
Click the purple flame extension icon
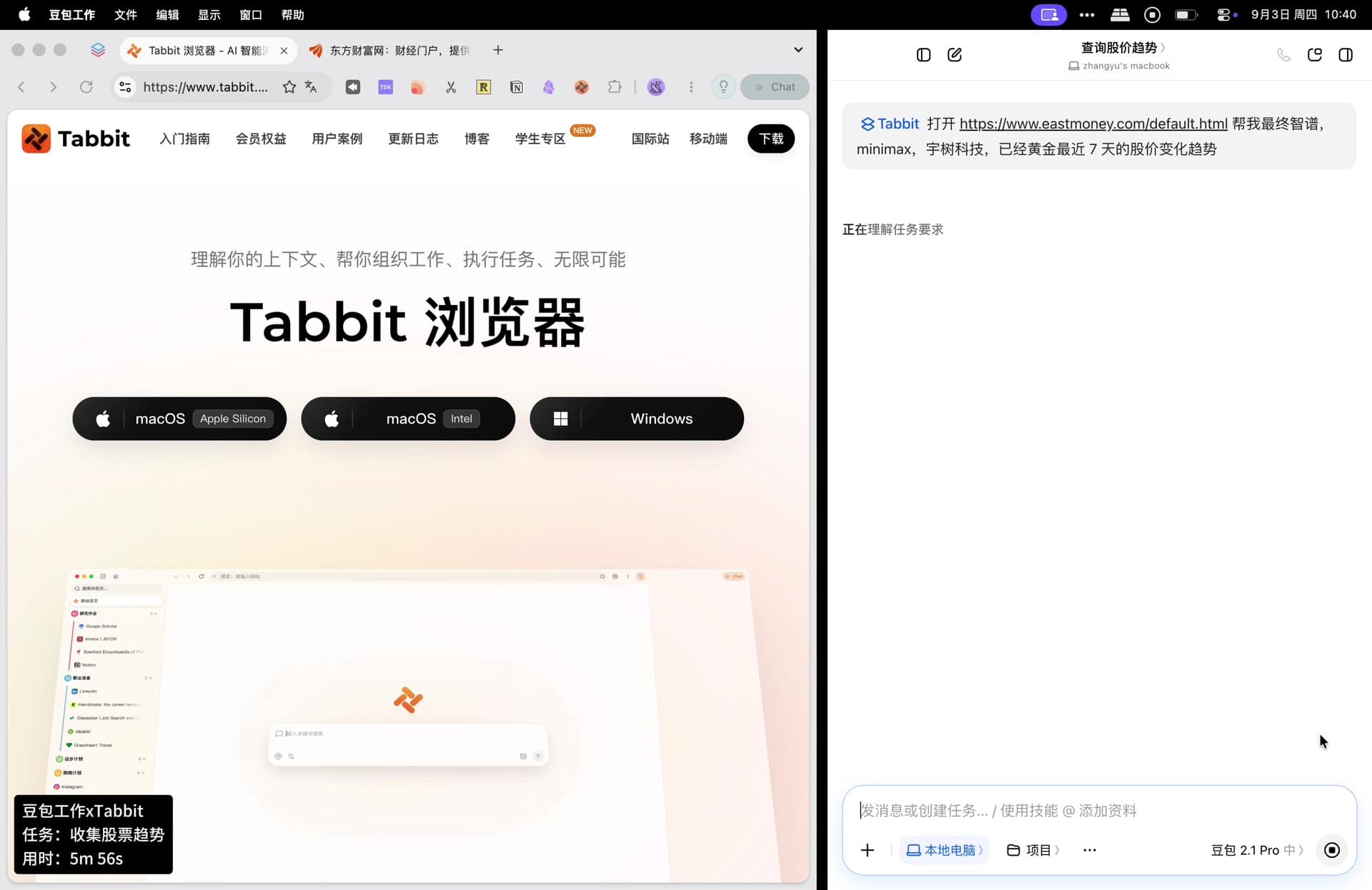point(549,86)
